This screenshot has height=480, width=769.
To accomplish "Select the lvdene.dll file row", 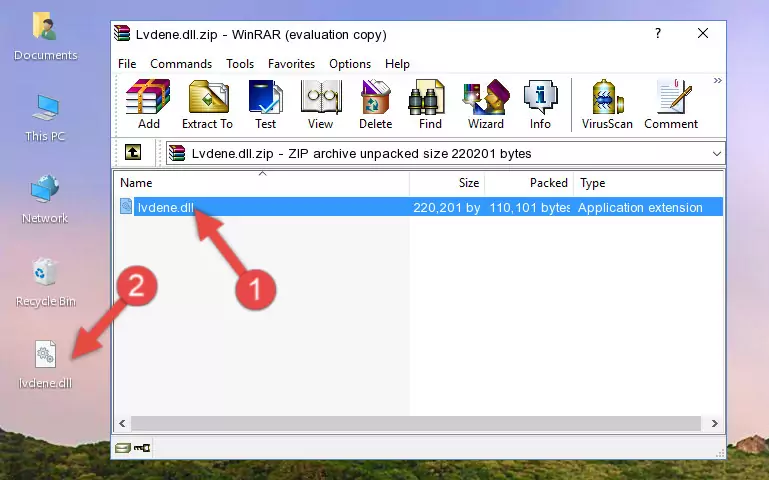I will [x=419, y=207].
